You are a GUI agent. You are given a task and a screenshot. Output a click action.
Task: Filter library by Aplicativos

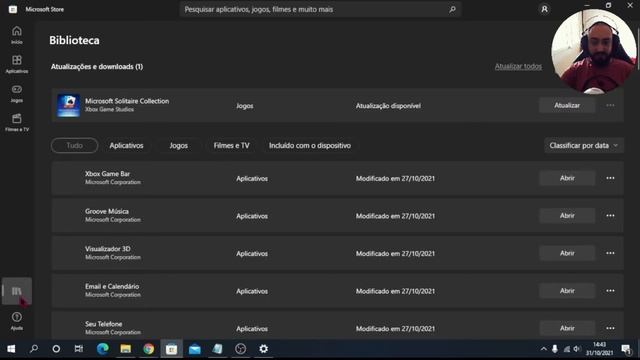pyautogui.click(x=126, y=145)
